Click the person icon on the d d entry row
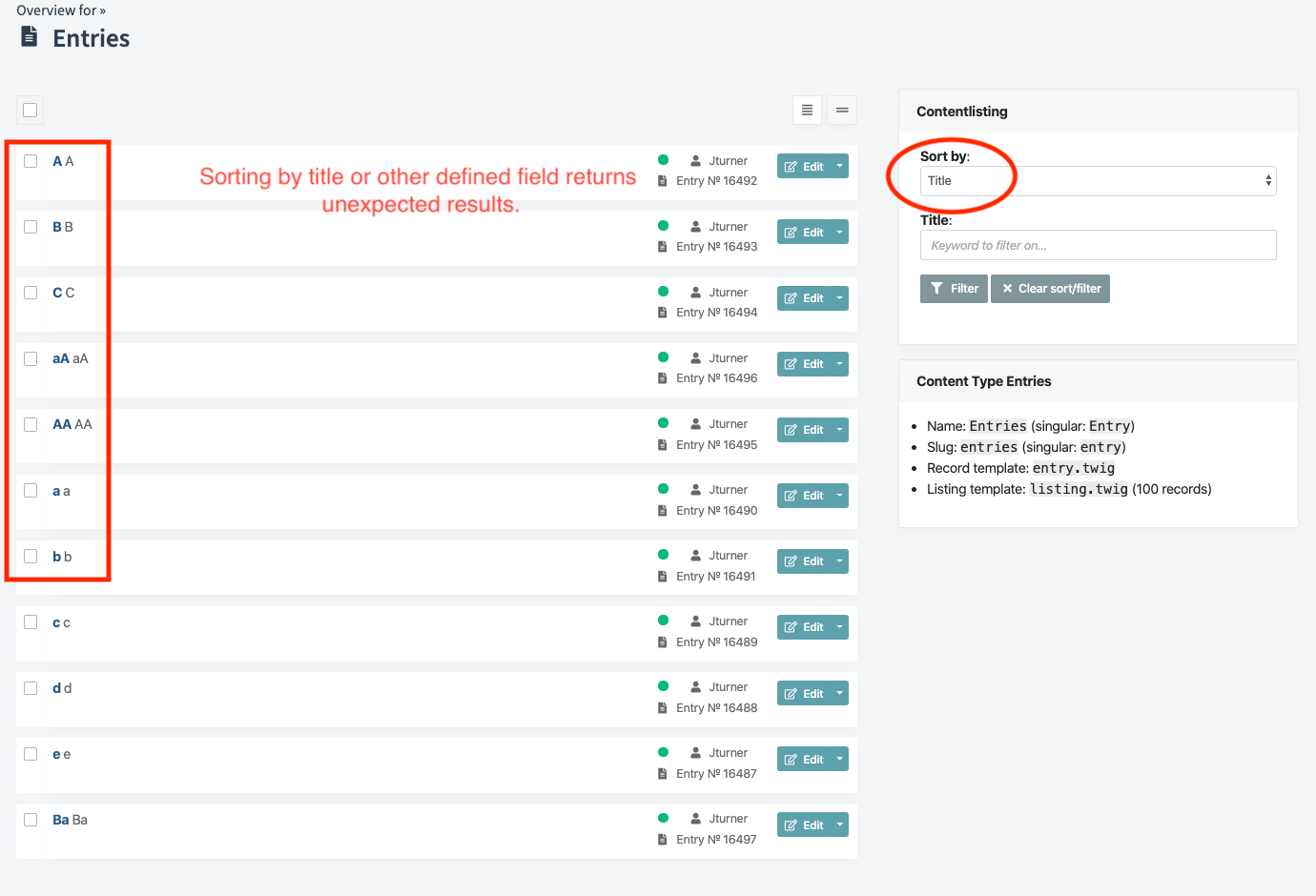1316x896 pixels. [695, 686]
